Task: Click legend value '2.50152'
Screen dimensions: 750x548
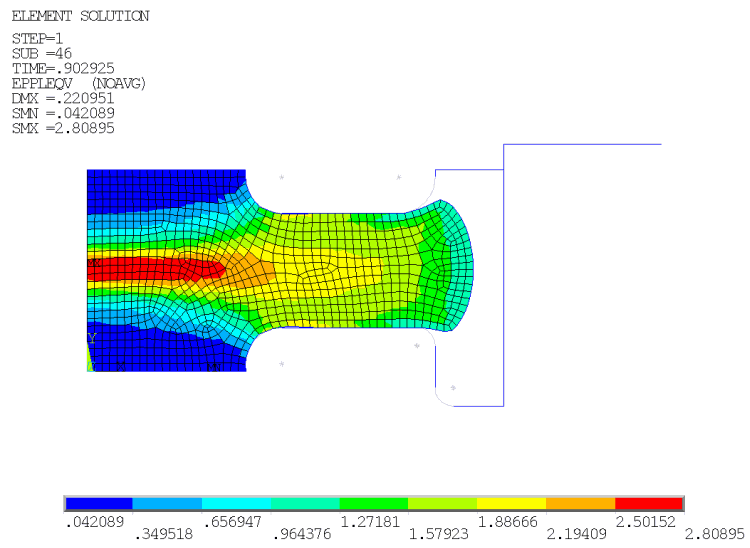Action: click(x=646, y=522)
